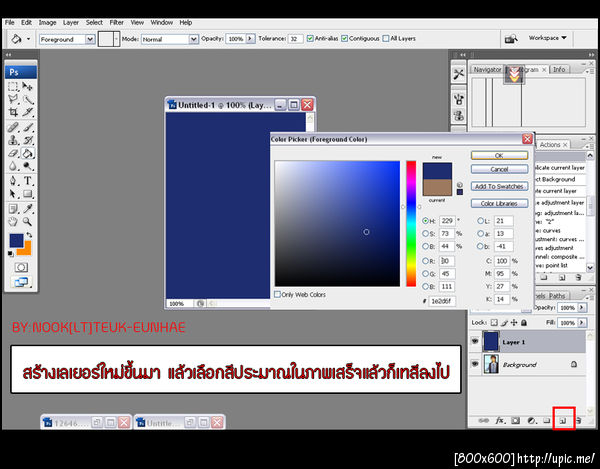
Task: Select the Blur tool
Action: click(x=13, y=166)
